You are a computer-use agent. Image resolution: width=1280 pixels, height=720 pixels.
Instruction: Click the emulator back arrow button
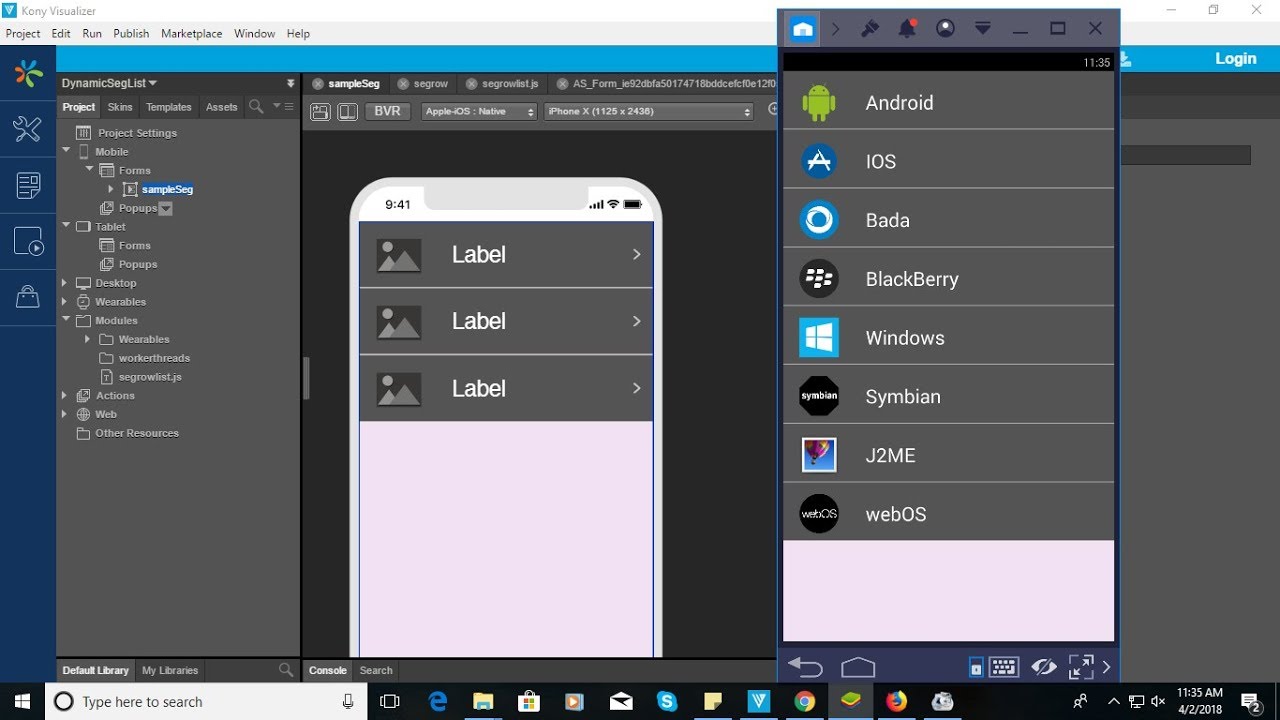pos(805,667)
